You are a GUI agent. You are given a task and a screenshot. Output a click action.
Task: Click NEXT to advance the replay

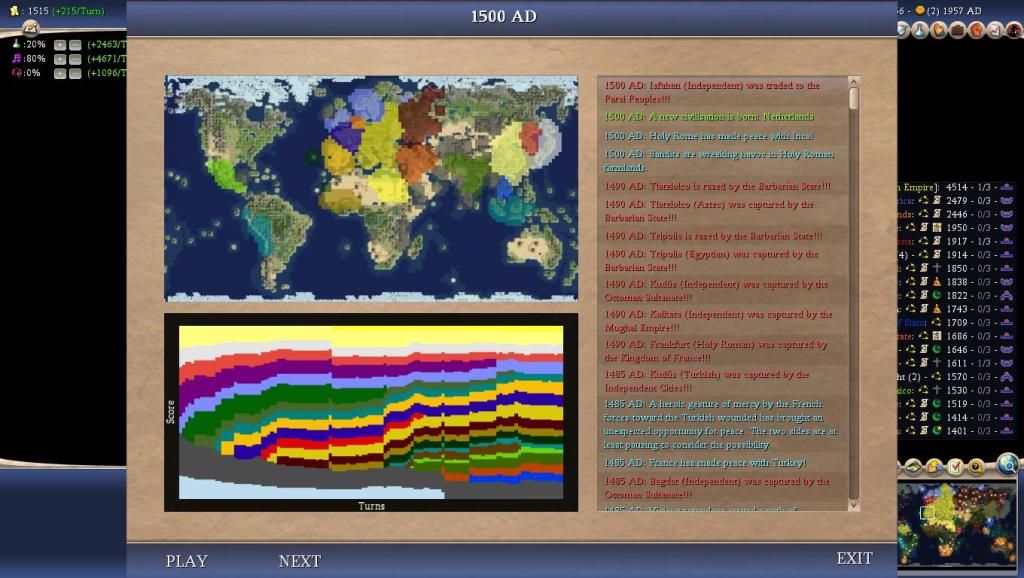300,561
